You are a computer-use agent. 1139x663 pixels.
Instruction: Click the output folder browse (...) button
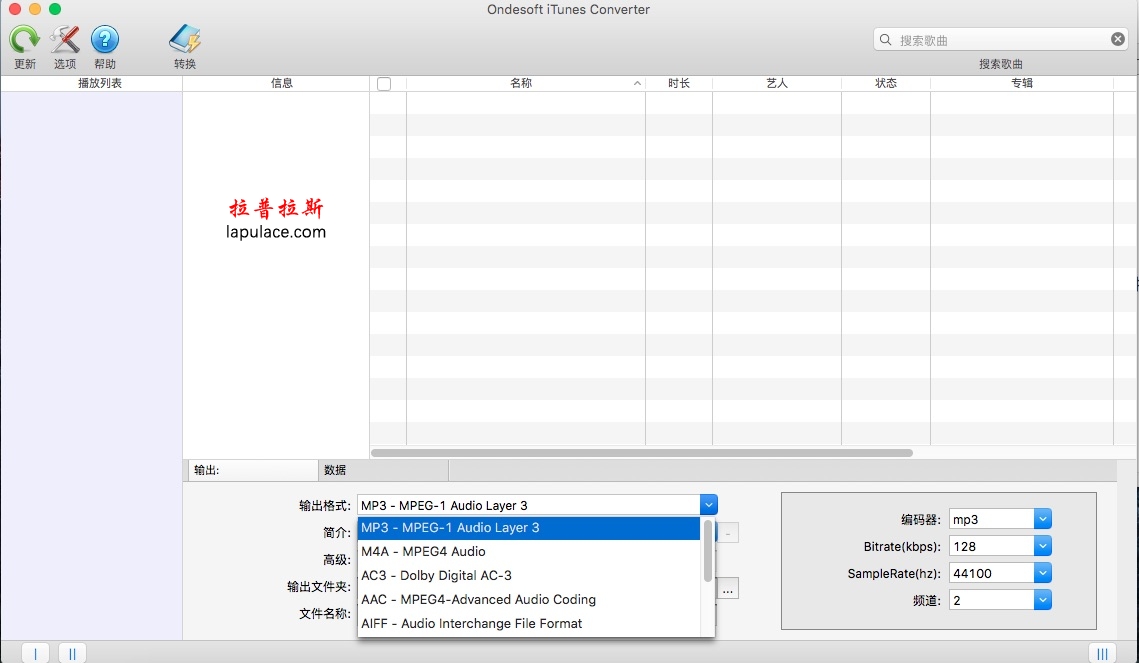click(x=728, y=588)
